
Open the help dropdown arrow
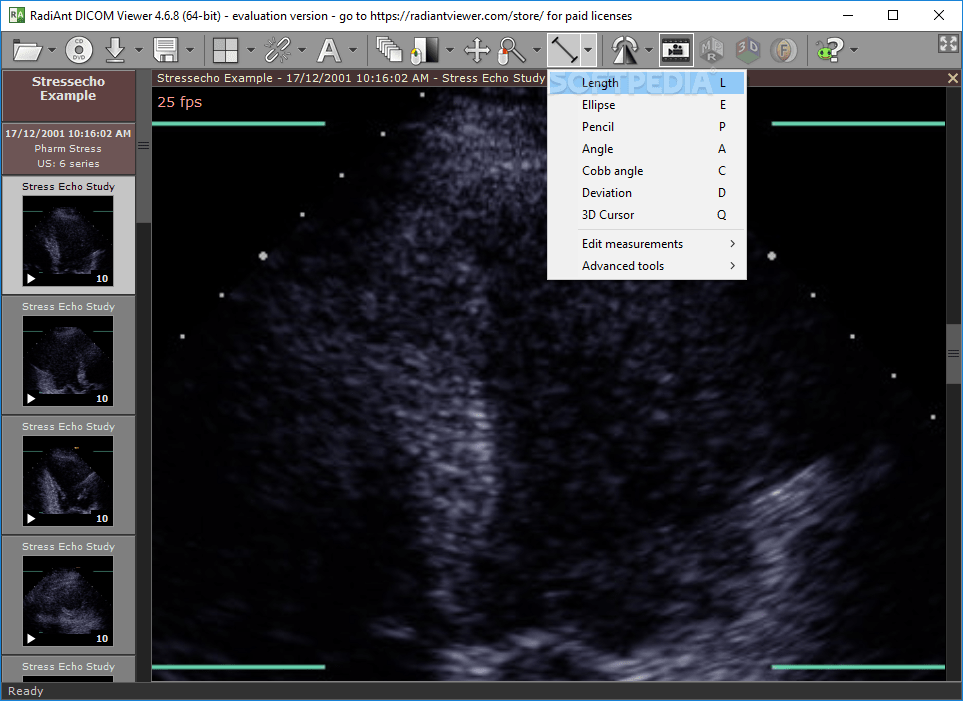click(x=856, y=50)
